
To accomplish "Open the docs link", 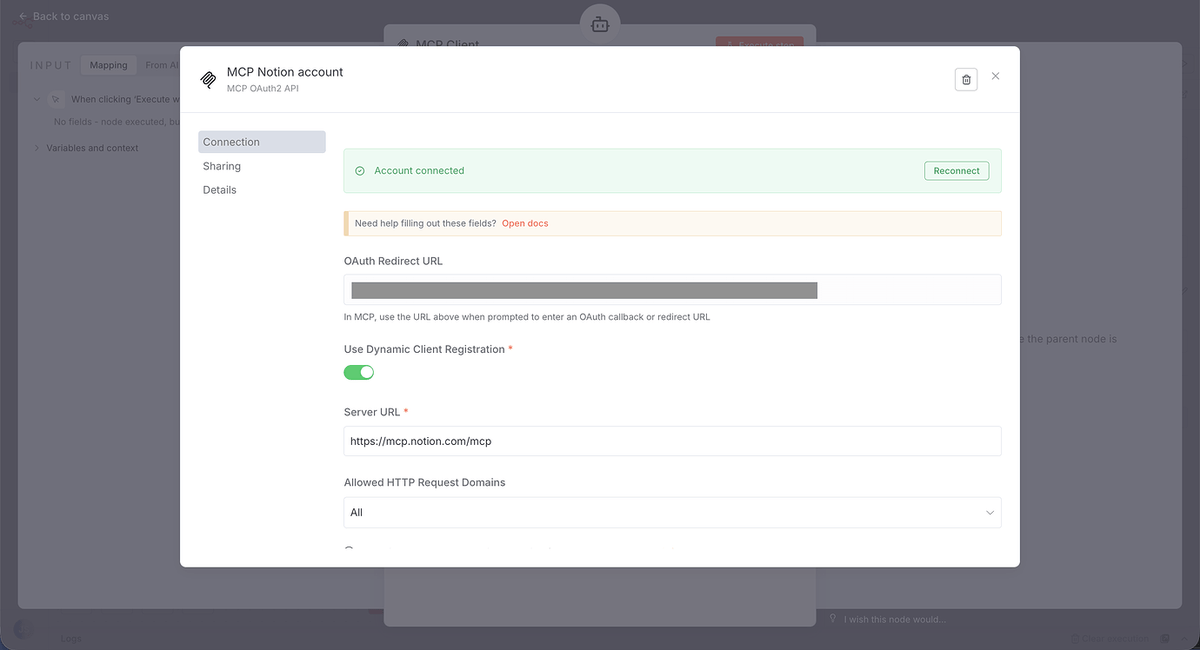I will (x=525, y=223).
